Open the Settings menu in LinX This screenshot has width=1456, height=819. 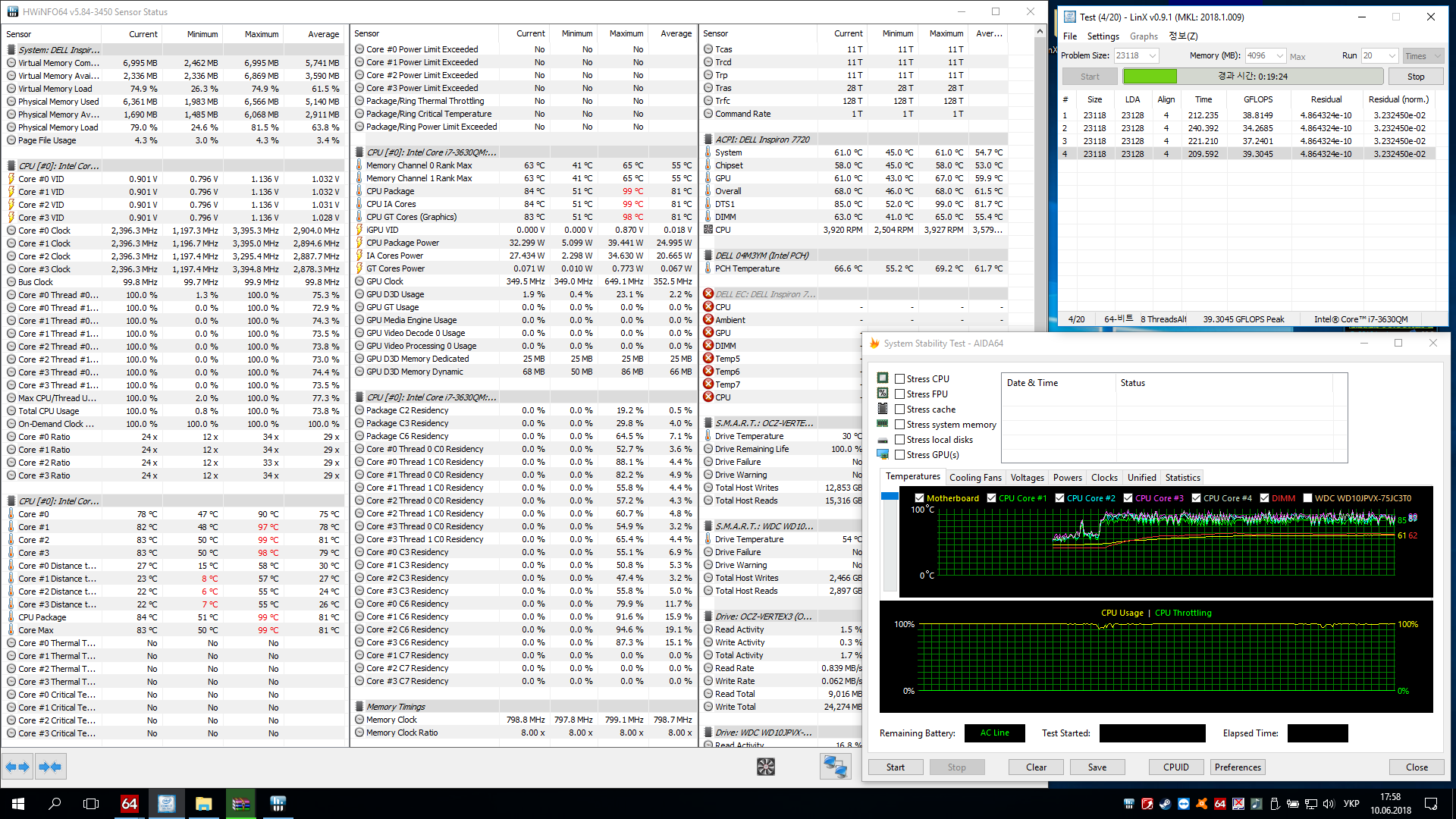coord(1103,36)
